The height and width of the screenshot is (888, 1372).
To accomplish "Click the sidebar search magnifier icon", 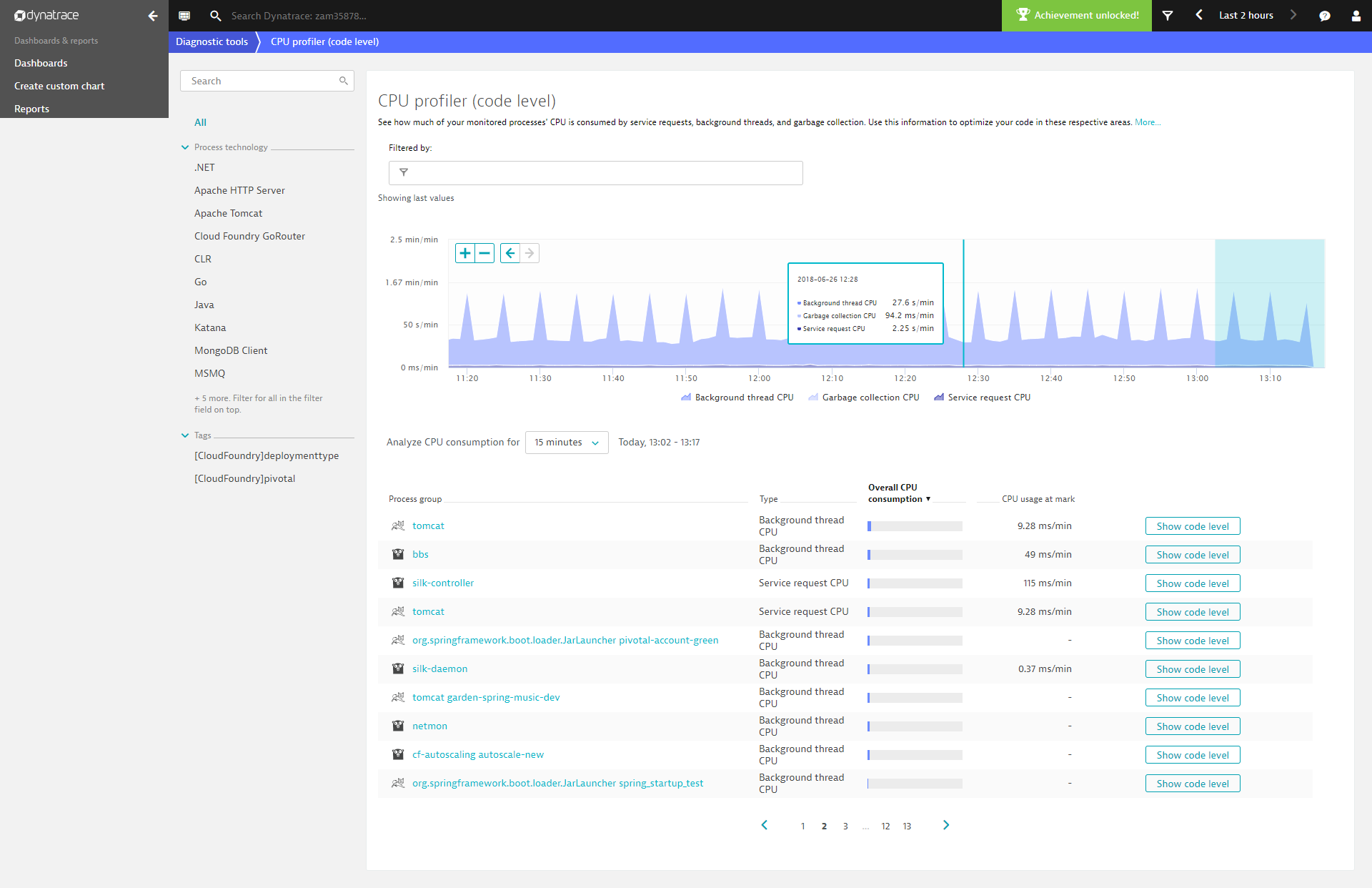I will click(x=344, y=81).
